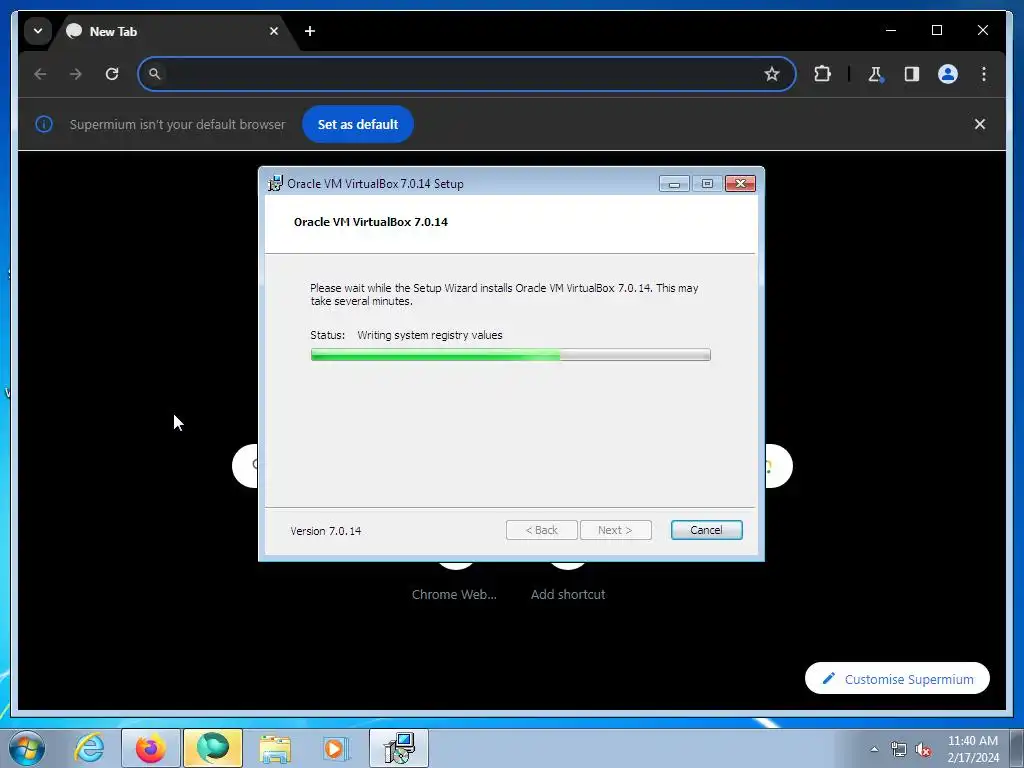Select the New Tab browser tab

click(173, 31)
